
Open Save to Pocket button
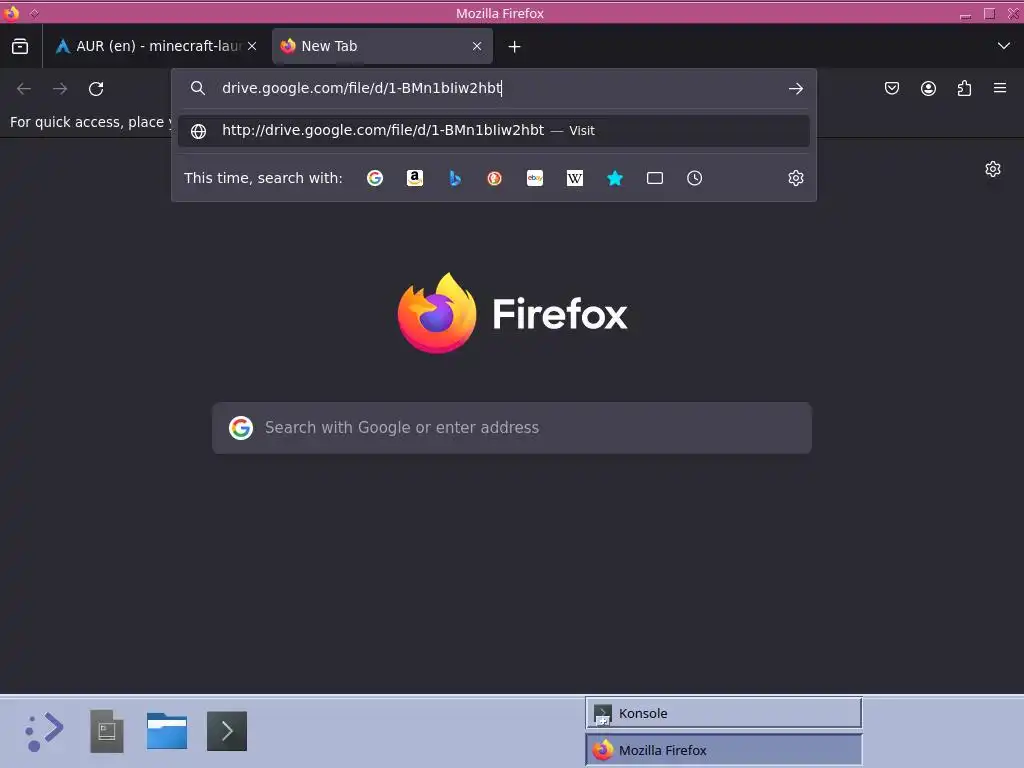tap(891, 88)
